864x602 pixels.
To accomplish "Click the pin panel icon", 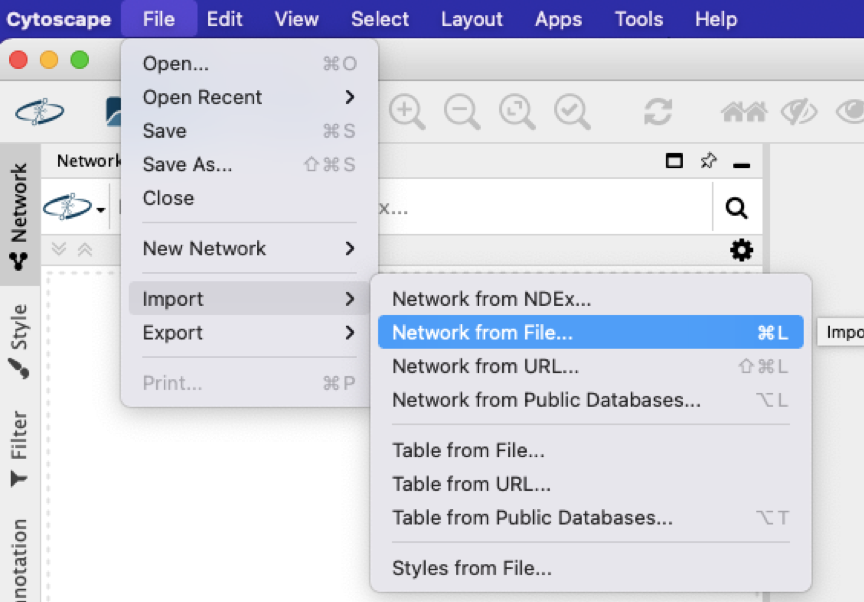I will pyautogui.click(x=709, y=161).
